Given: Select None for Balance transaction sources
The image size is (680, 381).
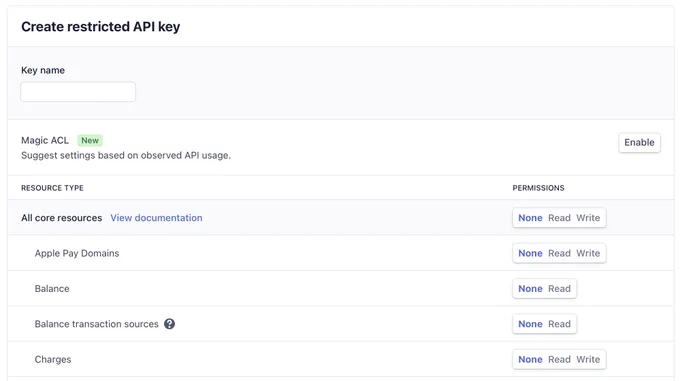Looking at the screenshot, I should [530, 324].
